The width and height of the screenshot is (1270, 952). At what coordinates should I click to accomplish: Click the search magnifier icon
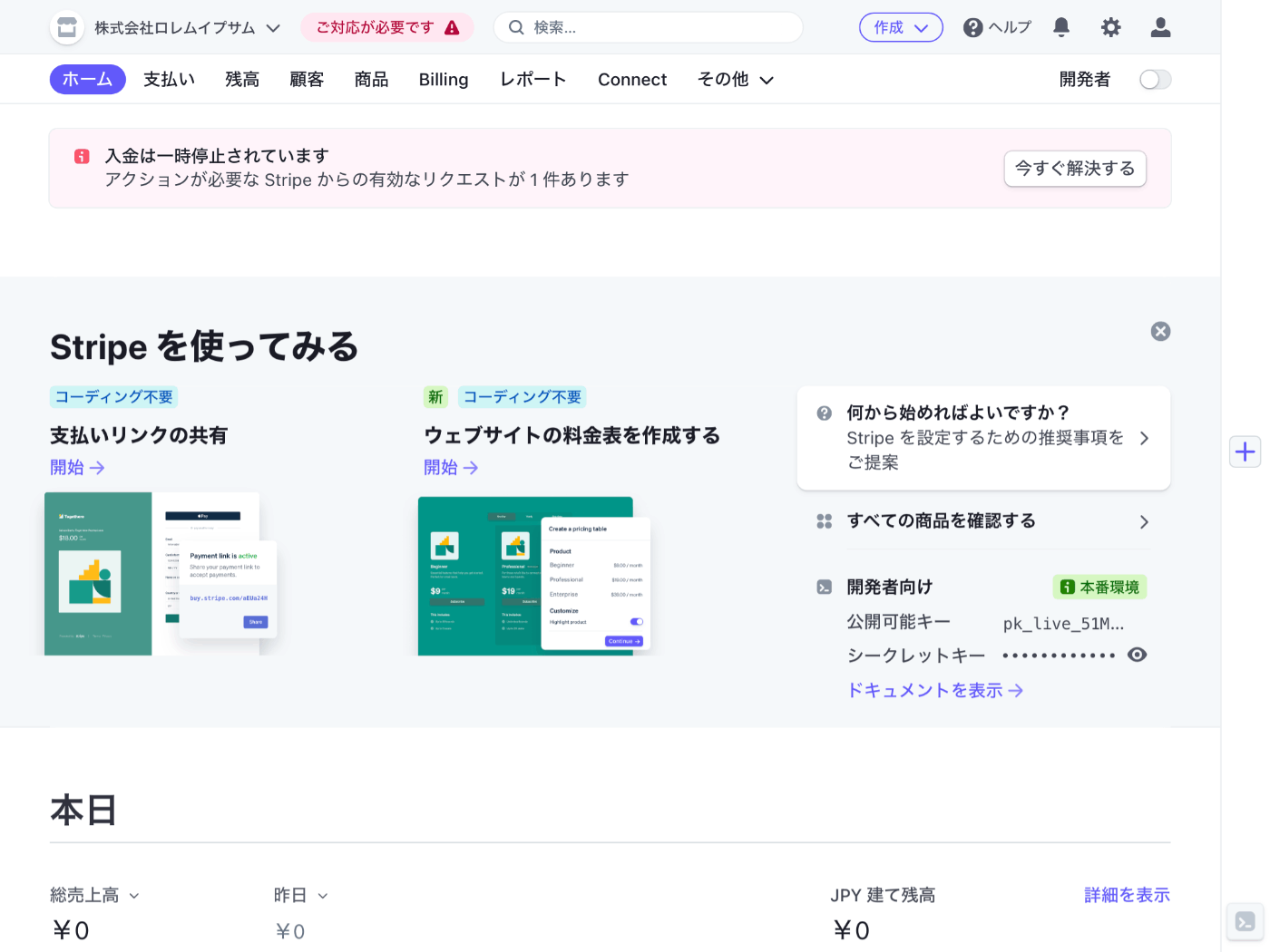[516, 27]
